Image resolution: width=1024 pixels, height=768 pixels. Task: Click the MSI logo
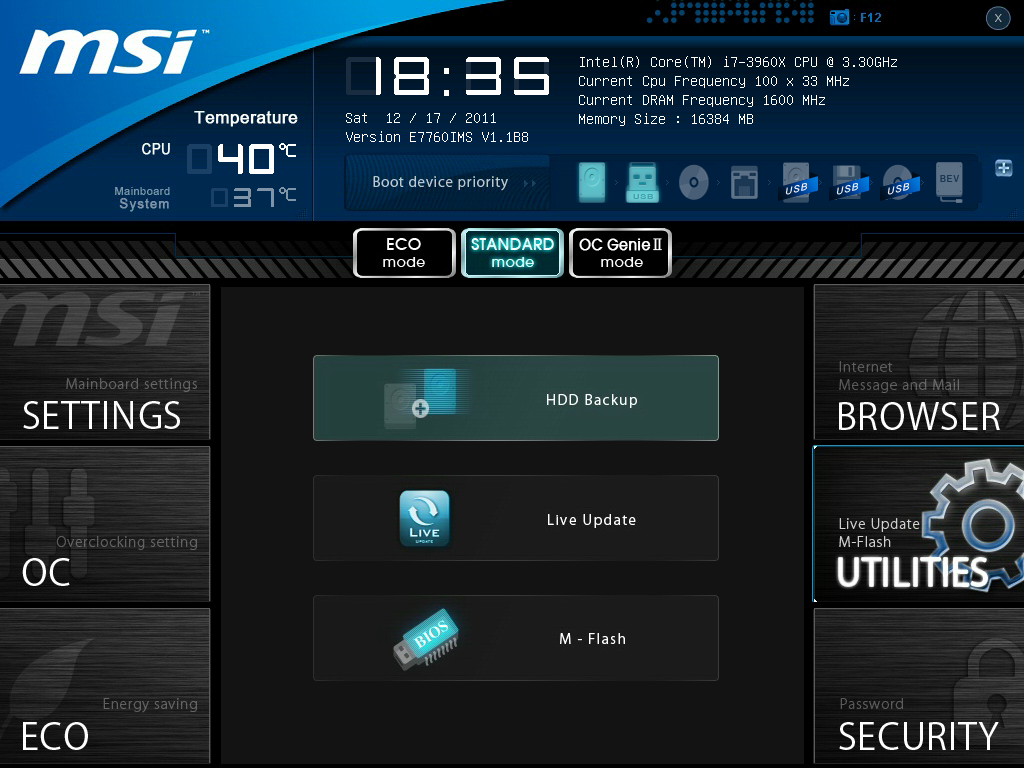click(x=112, y=51)
